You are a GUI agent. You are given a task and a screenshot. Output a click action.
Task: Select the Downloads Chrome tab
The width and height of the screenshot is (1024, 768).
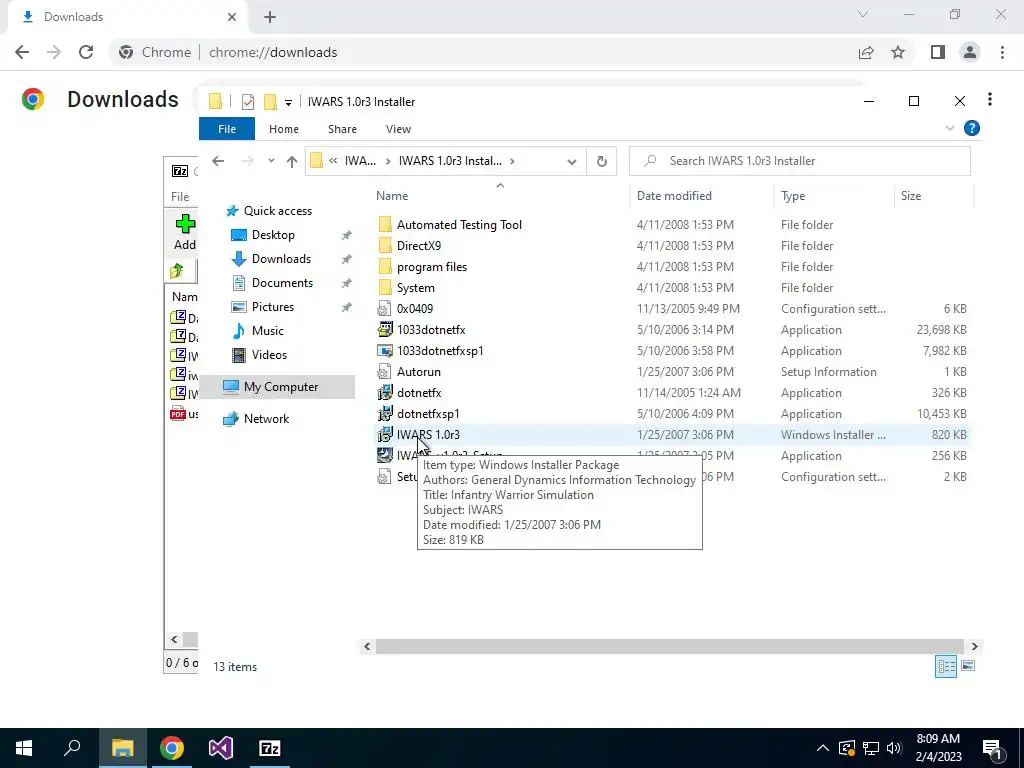(x=128, y=17)
